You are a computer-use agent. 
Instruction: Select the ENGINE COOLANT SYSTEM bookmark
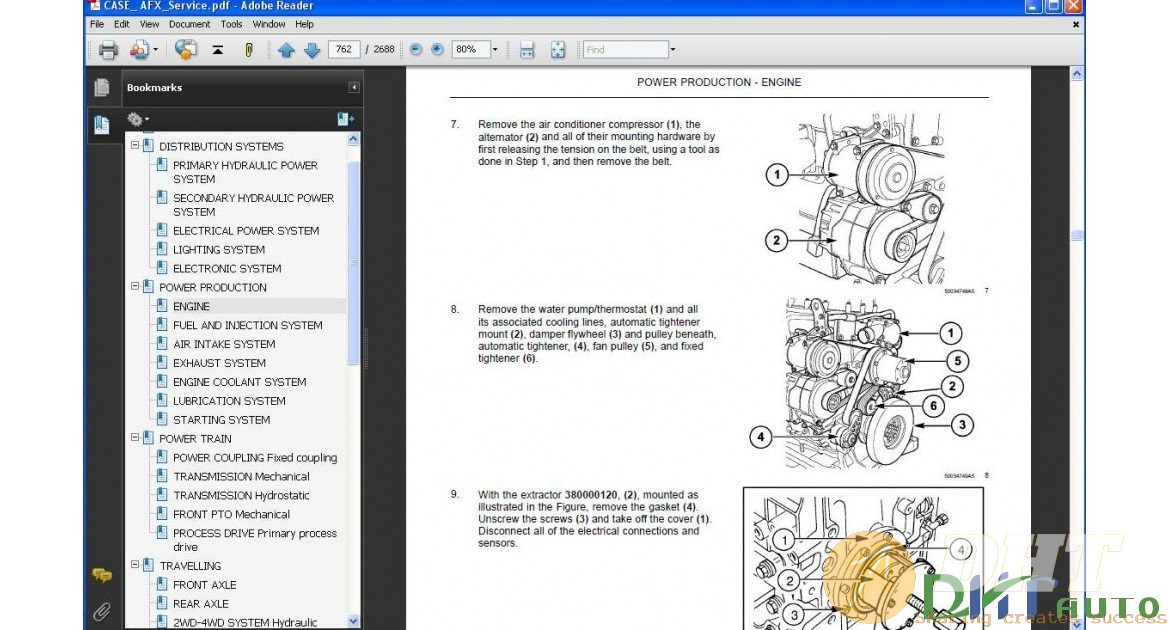(240, 381)
